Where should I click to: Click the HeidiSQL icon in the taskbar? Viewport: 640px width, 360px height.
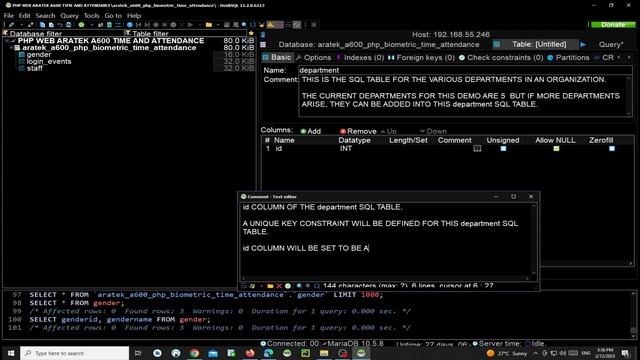361,353
